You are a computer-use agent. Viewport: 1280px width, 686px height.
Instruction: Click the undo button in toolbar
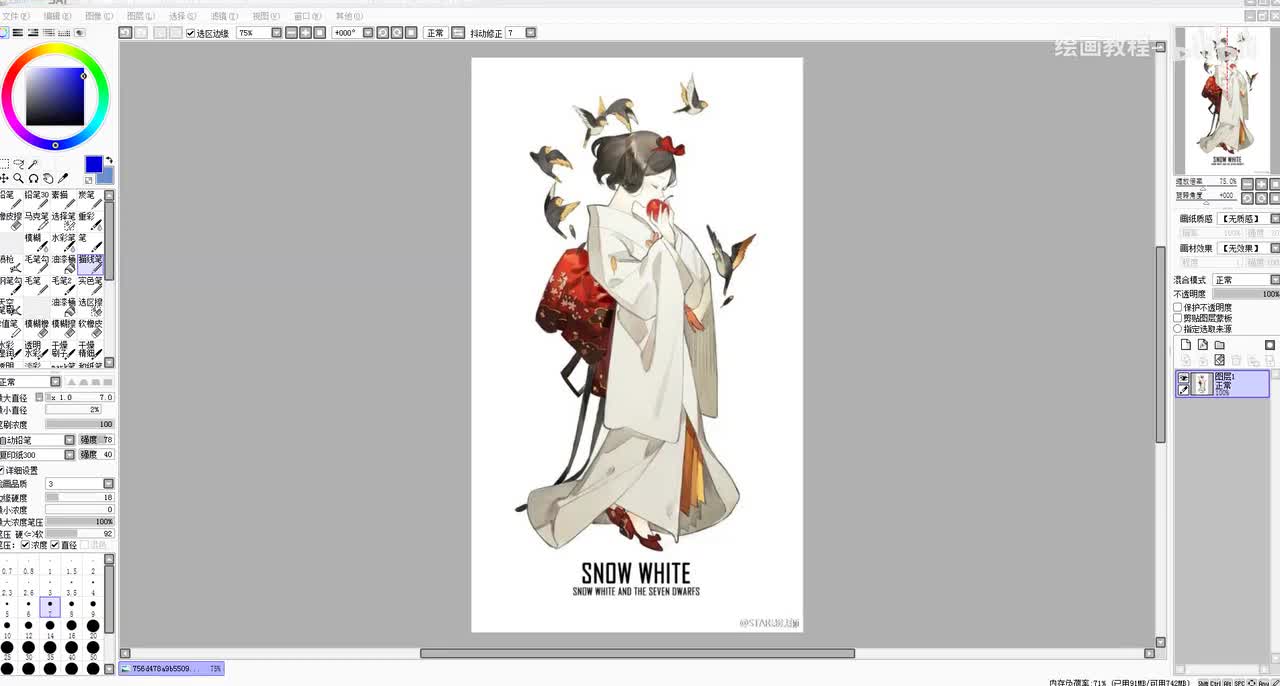coord(126,32)
